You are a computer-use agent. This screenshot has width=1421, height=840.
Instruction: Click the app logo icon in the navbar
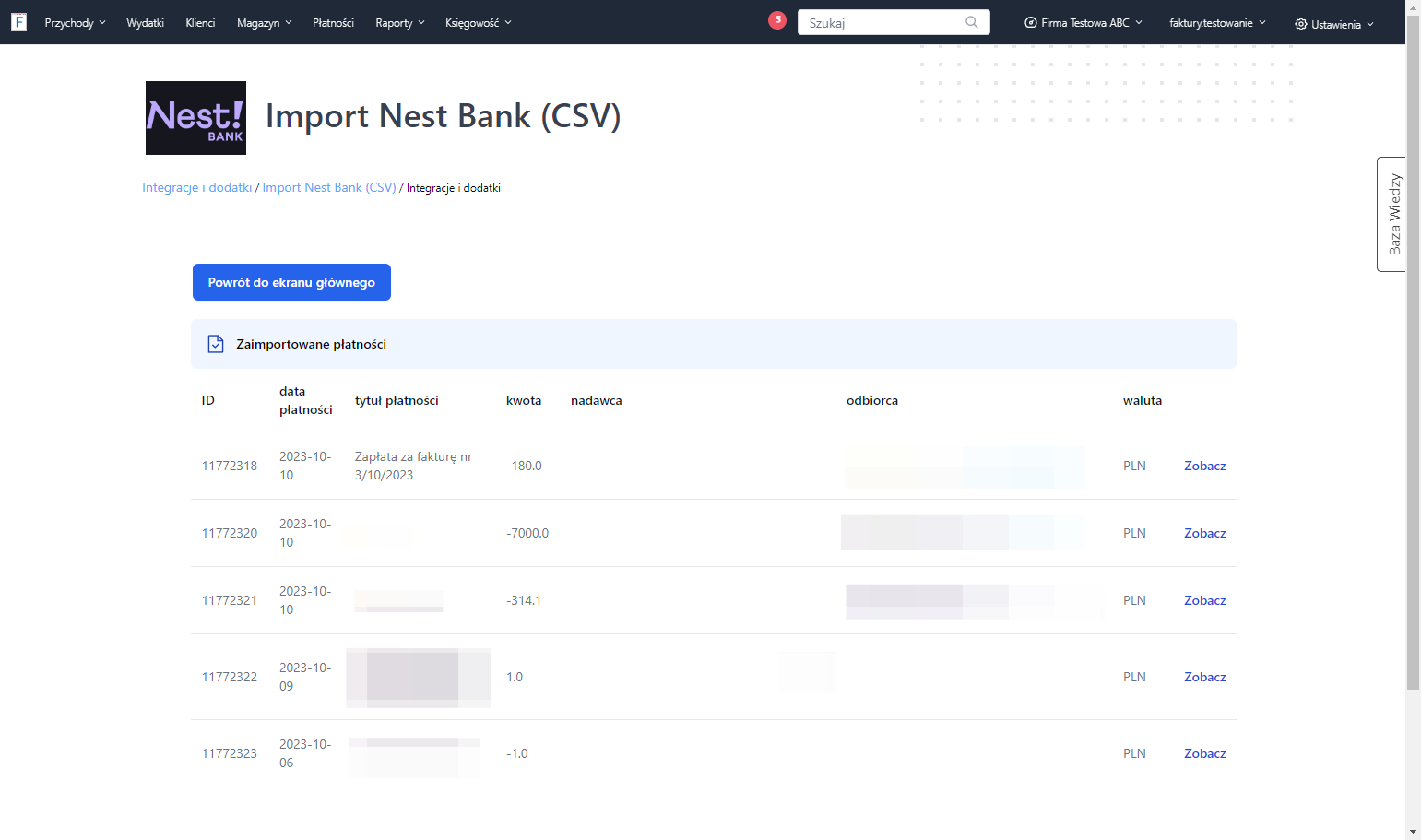pos(18,22)
